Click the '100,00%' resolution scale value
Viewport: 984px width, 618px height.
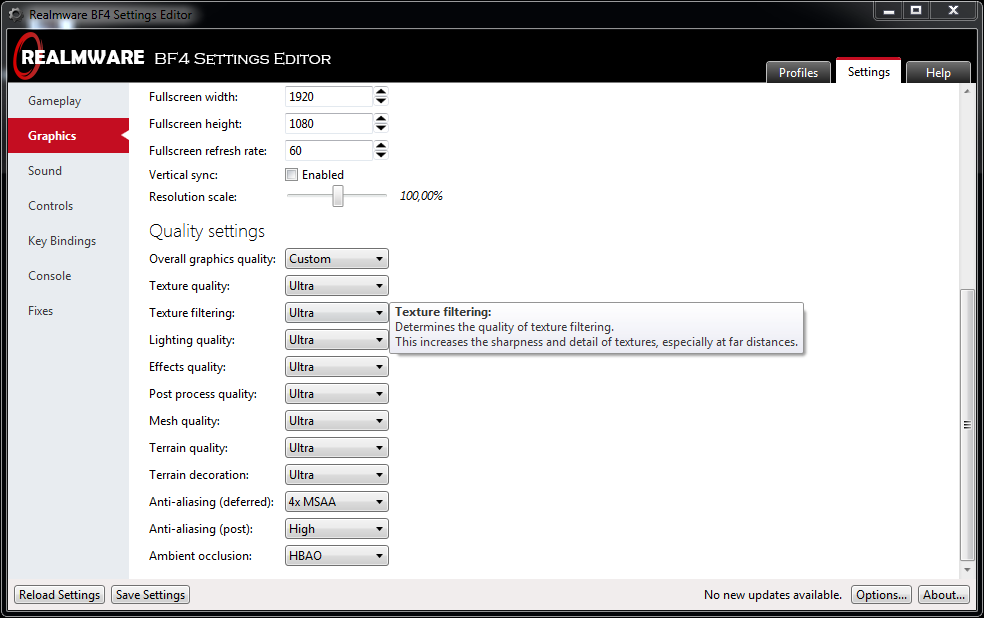coord(421,196)
